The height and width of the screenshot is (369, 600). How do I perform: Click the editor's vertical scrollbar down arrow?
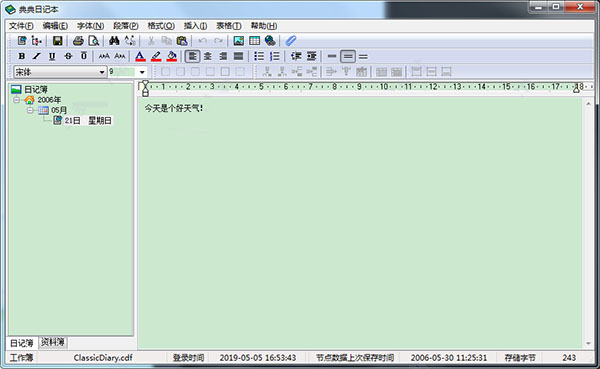coord(588,343)
